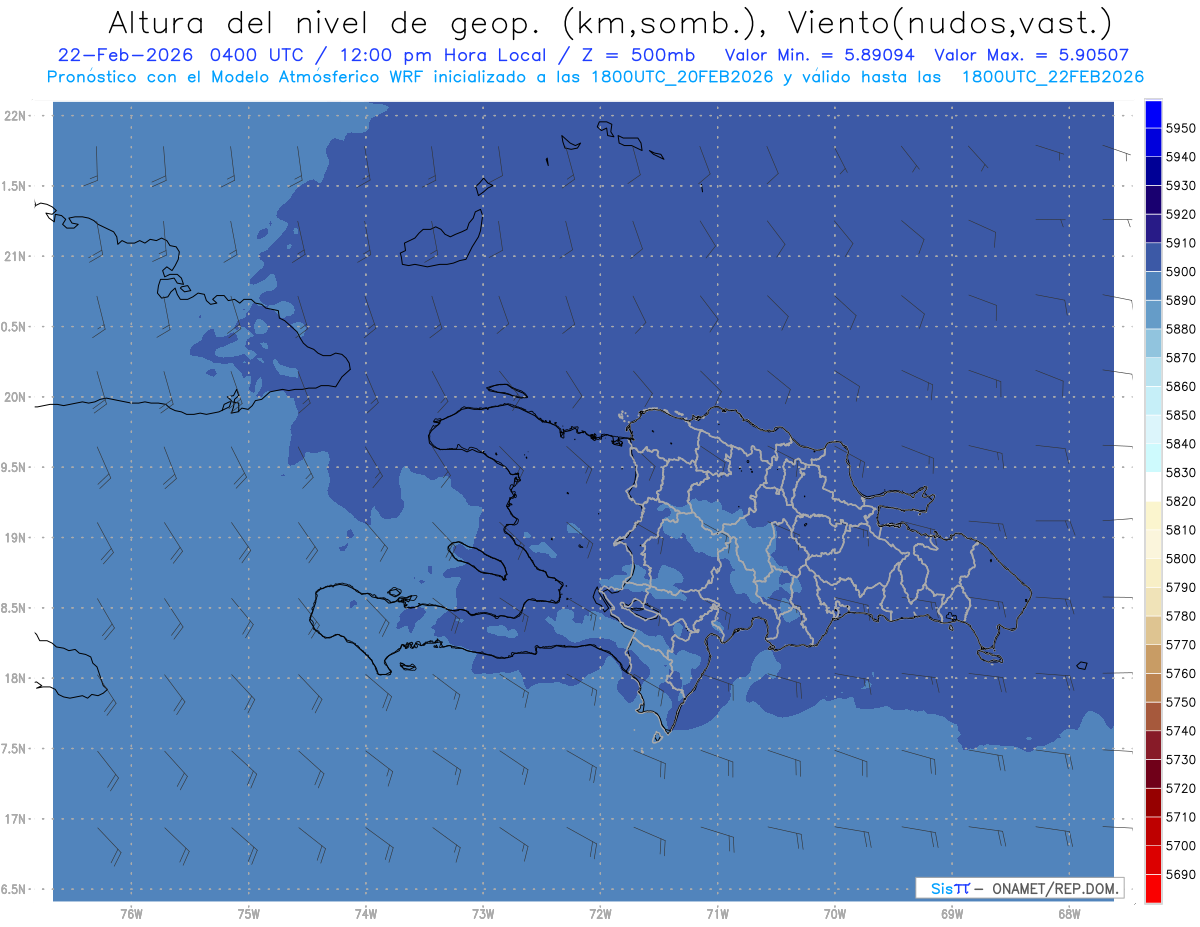Click the '5740' colorbar value

(x=1181, y=731)
